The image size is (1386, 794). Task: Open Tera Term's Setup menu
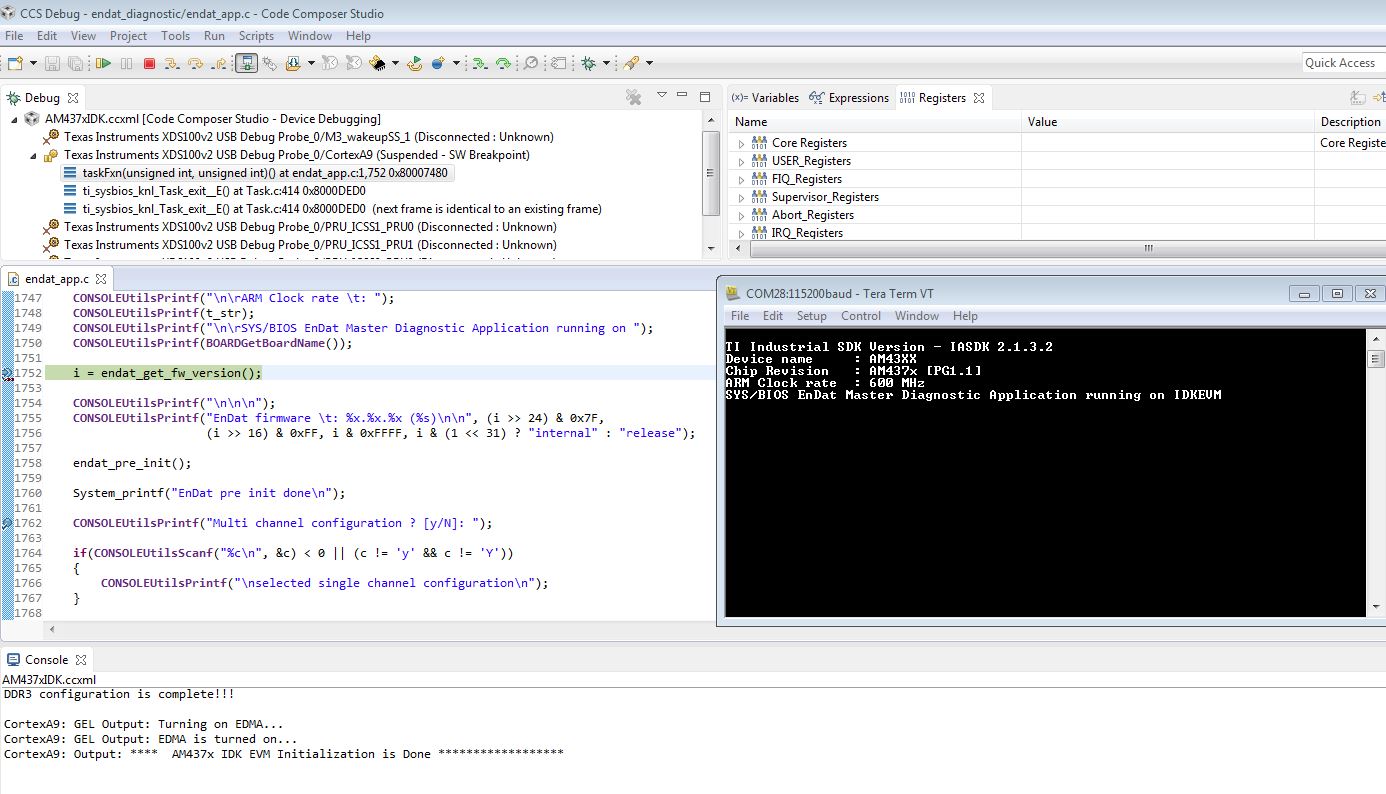811,316
